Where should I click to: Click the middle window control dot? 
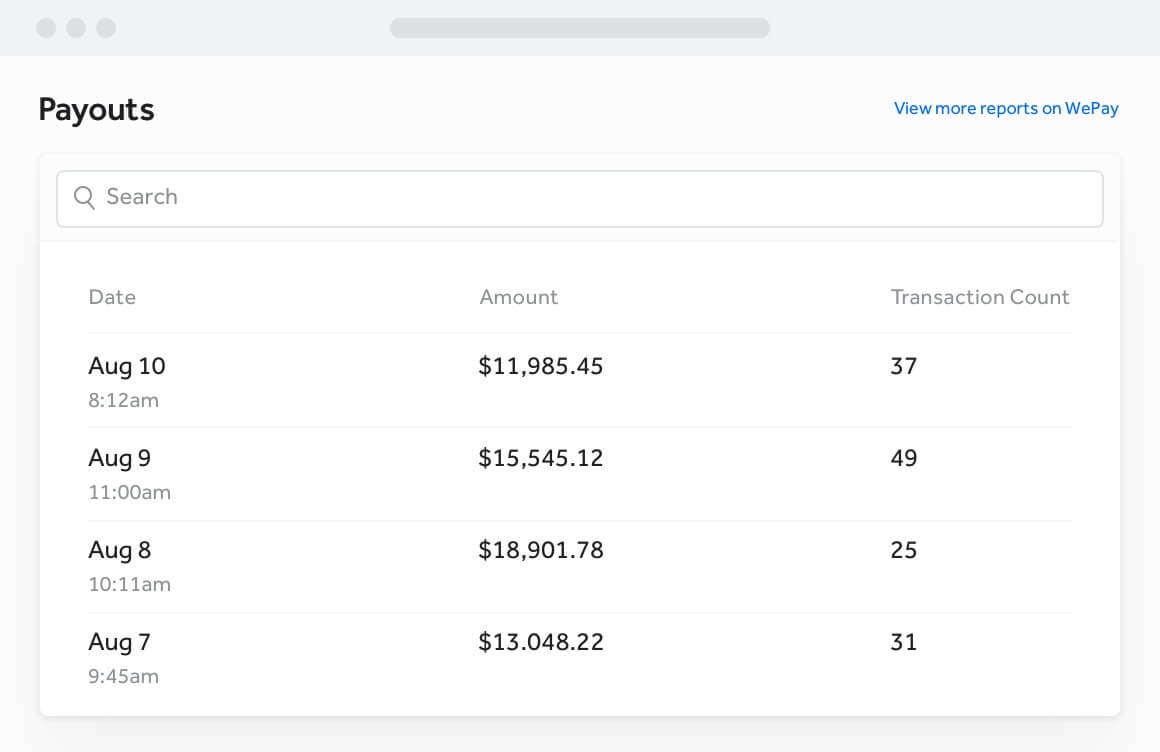tap(76, 28)
